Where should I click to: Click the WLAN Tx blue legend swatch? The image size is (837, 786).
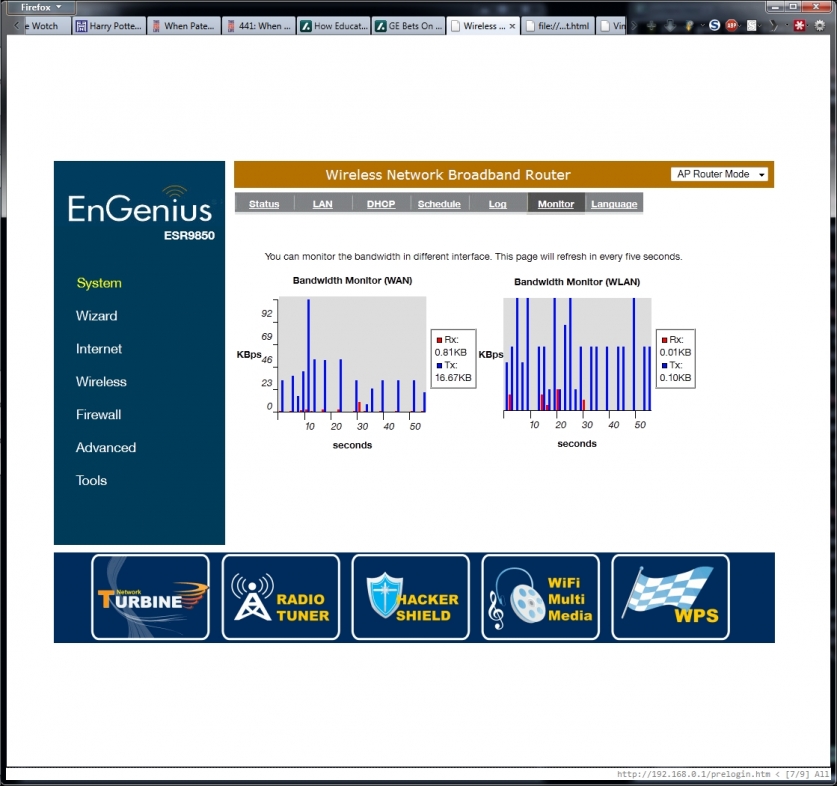(x=665, y=365)
